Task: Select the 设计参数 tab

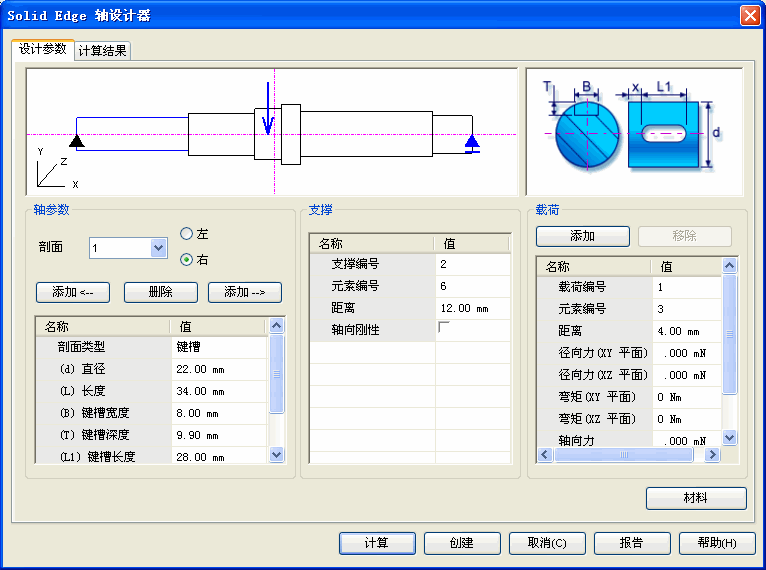Action: pyautogui.click(x=43, y=49)
